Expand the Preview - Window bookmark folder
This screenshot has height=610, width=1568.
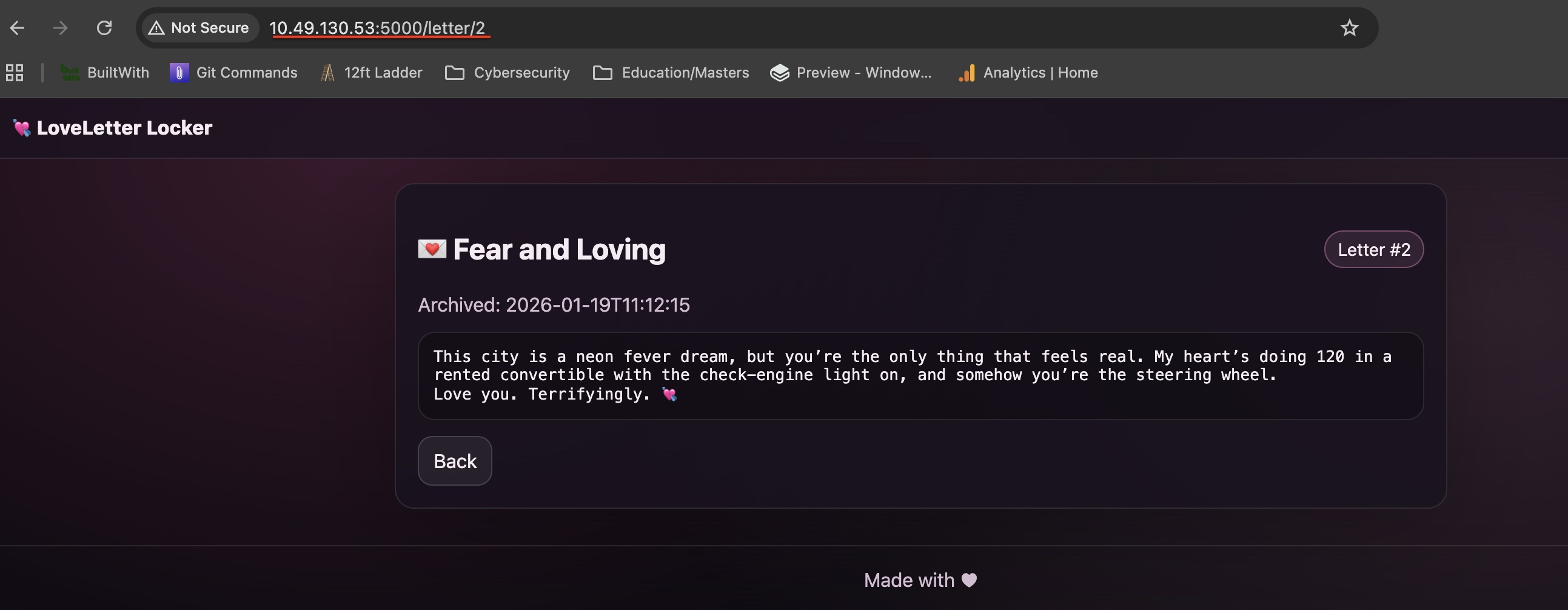[851, 72]
